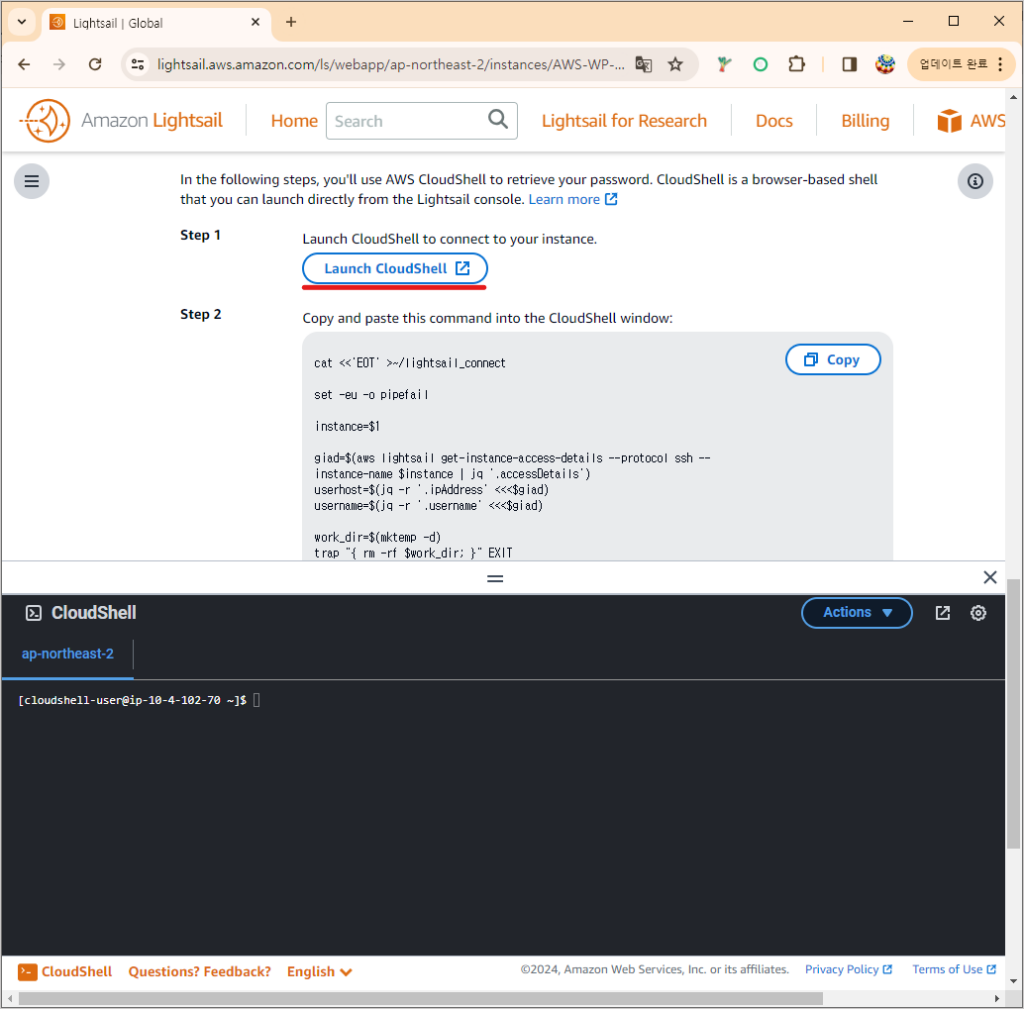Open the tab search dropdown arrow
1024x1009 pixels.
(22, 22)
